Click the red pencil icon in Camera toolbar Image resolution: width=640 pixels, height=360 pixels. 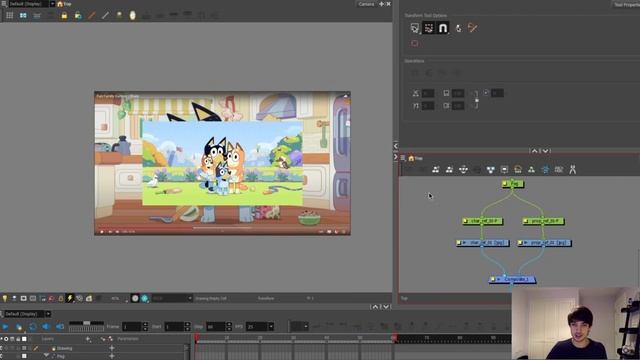(91, 16)
